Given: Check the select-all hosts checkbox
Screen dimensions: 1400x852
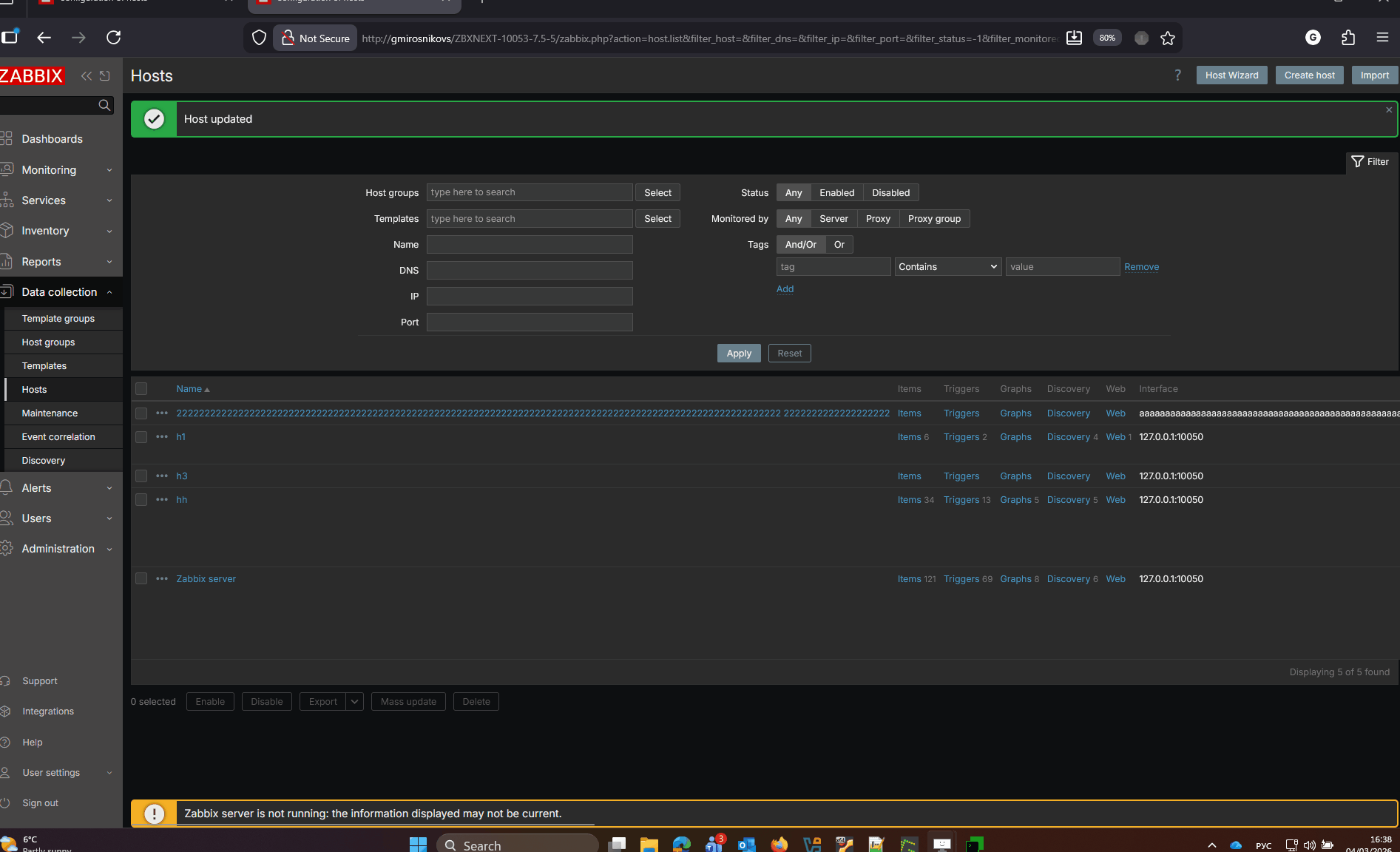Looking at the screenshot, I should tap(141, 389).
